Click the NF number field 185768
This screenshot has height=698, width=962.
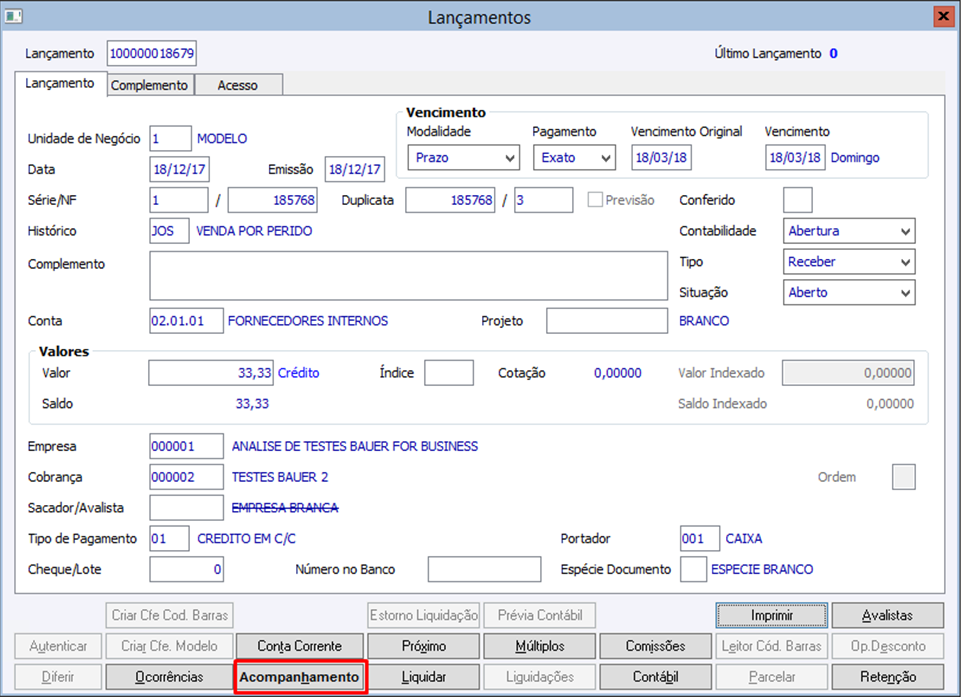pos(272,200)
